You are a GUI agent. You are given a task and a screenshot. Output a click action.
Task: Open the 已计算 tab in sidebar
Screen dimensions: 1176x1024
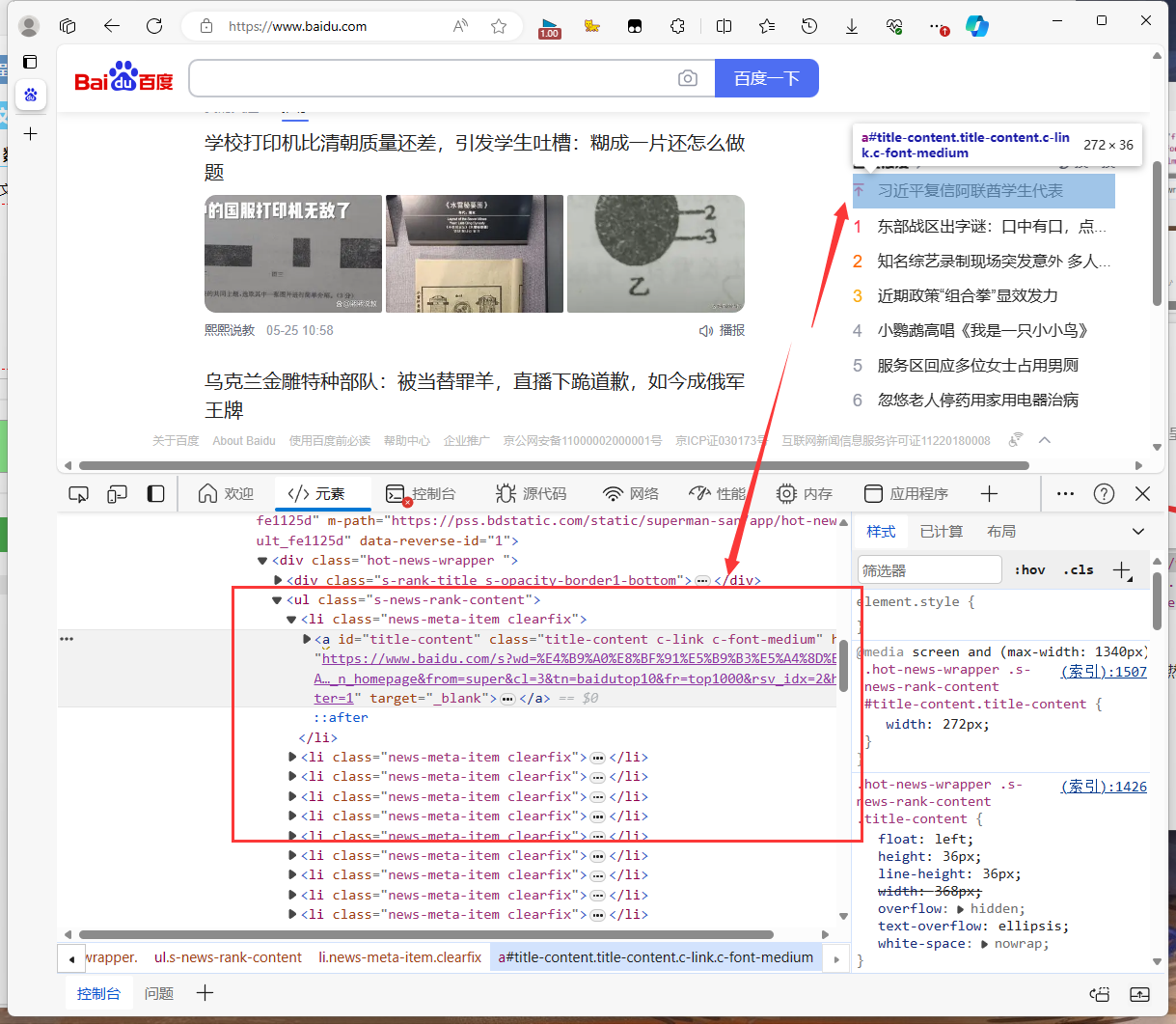click(x=941, y=532)
